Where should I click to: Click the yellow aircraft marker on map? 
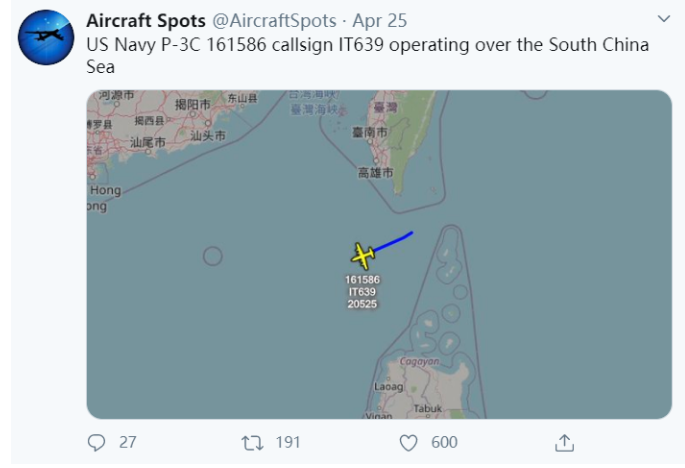click(x=363, y=256)
